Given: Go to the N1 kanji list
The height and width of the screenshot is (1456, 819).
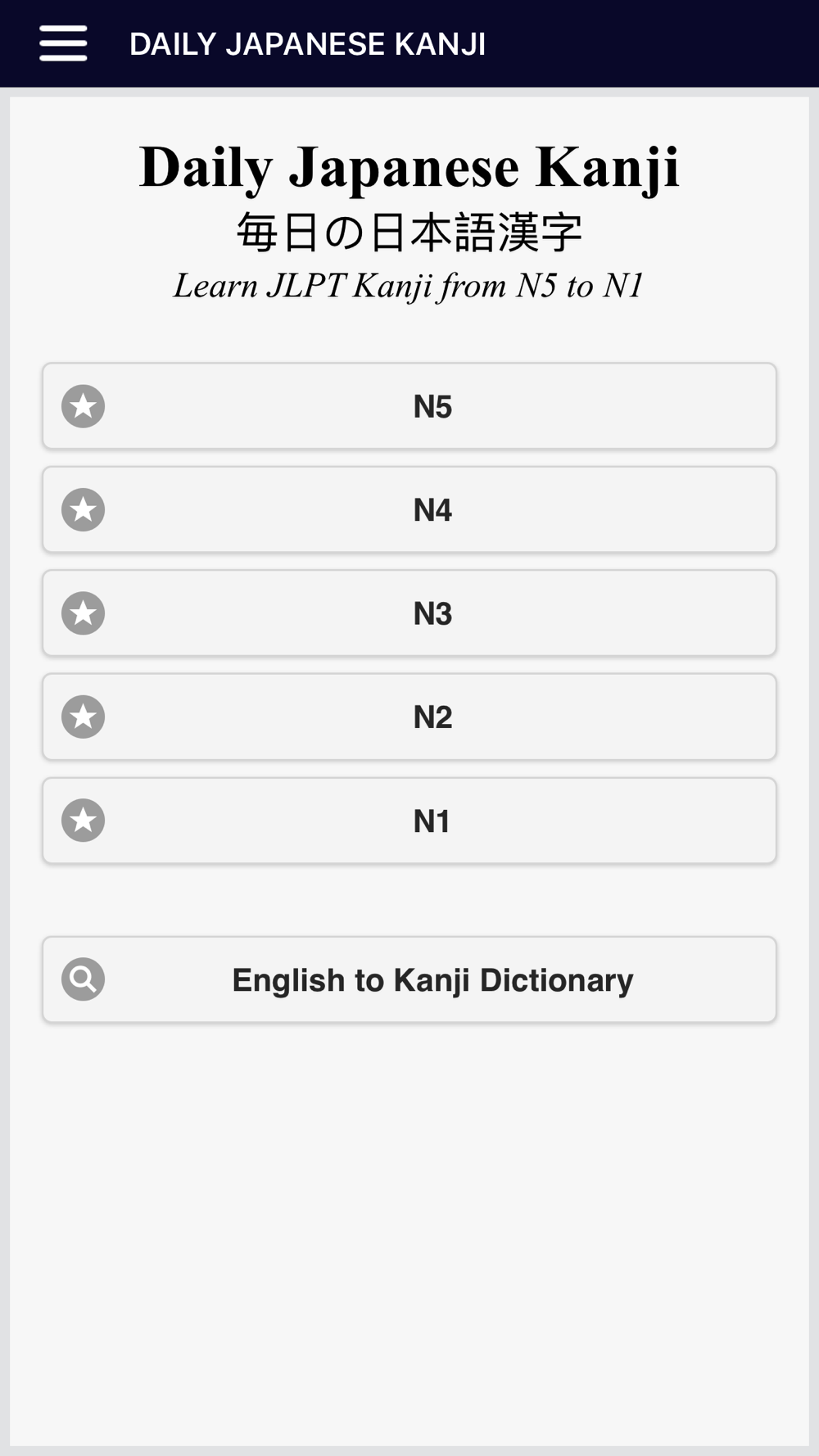Looking at the screenshot, I should pyautogui.click(x=409, y=821).
